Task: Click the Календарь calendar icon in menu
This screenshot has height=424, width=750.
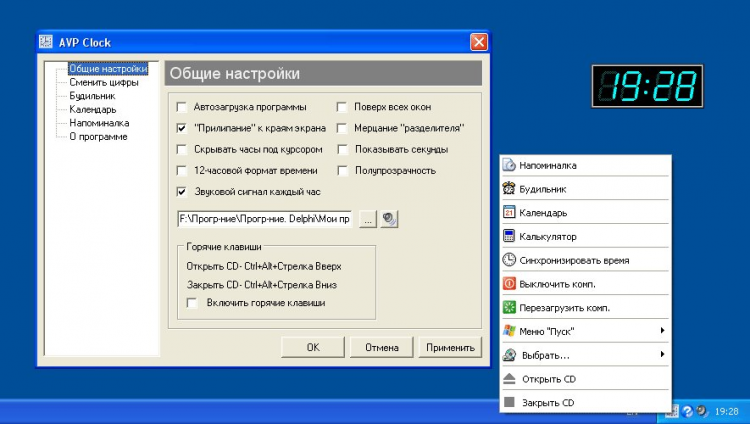Action: (509, 212)
